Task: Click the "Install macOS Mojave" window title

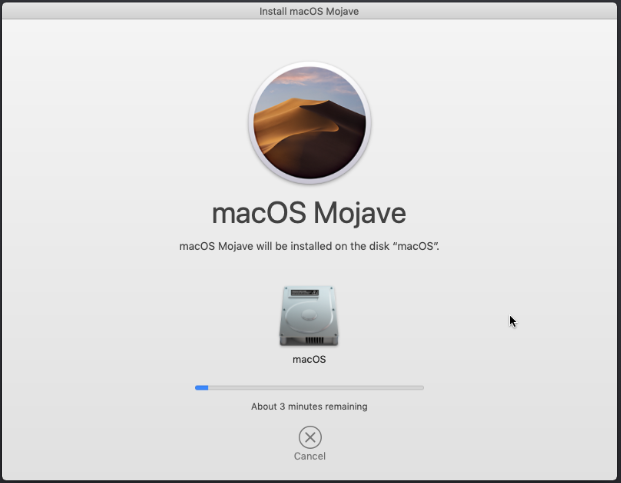Action: pos(310,11)
